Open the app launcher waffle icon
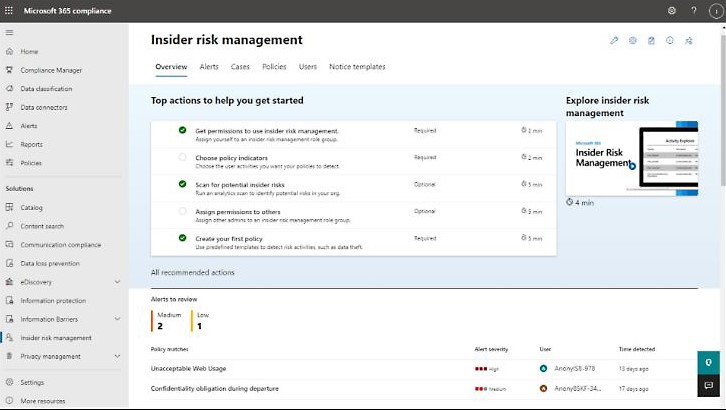Viewport: 726px width, 410px height. coord(9,10)
